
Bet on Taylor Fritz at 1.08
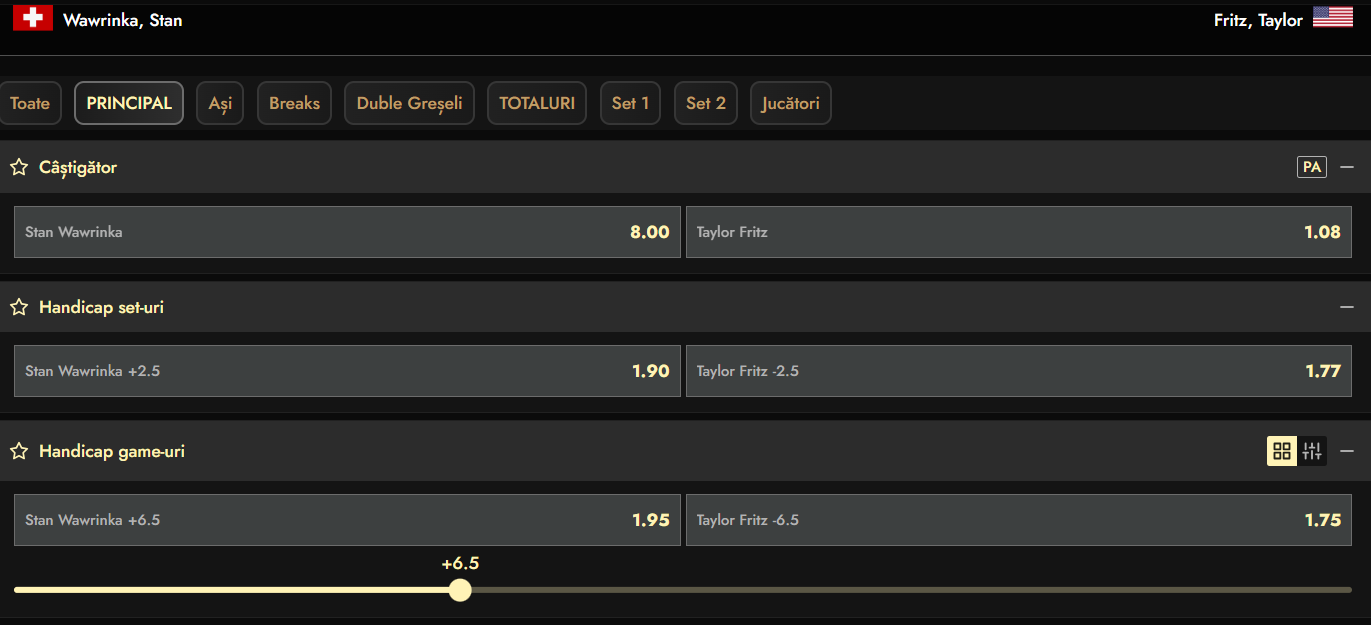click(1018, 232)
